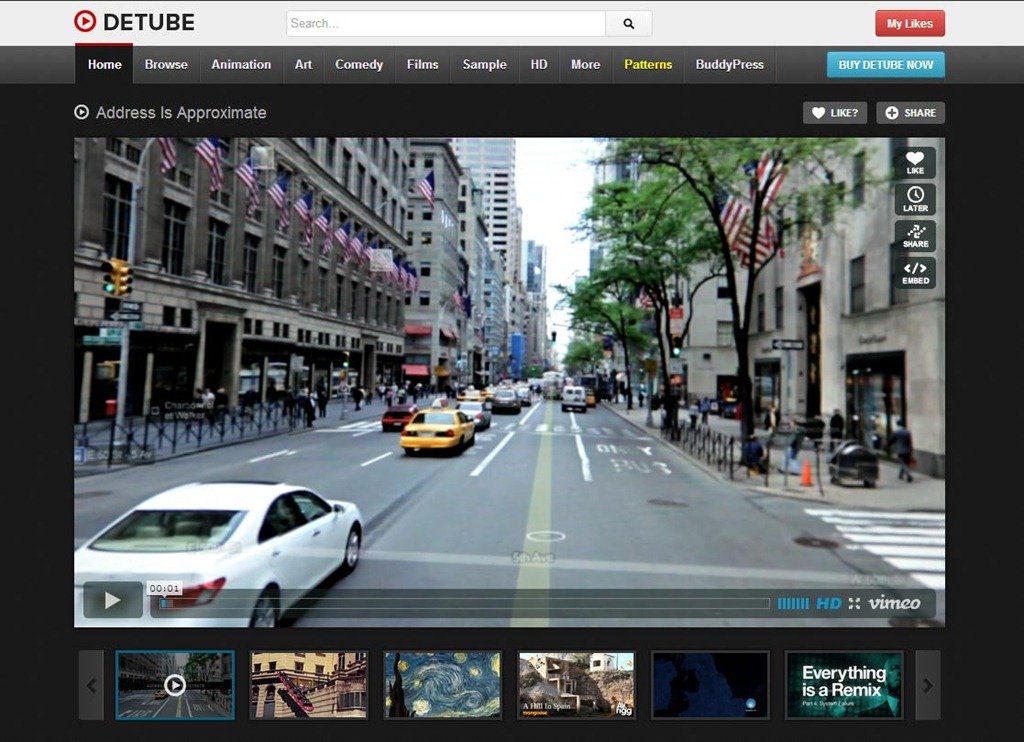Open the Films category
Viewport: 1024px width, 742px height.
pos(423,65)
